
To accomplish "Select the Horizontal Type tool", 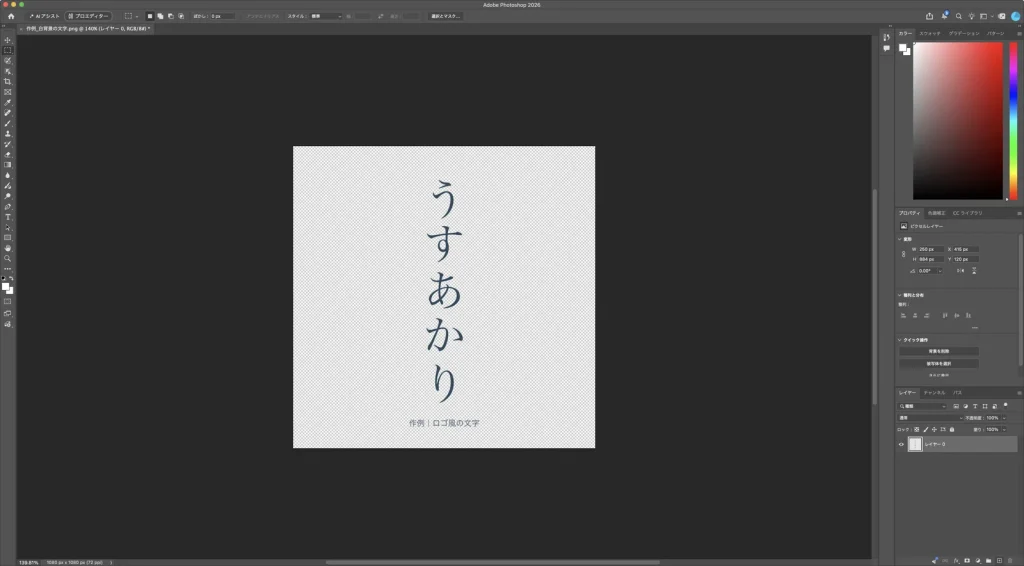I will 8,217.
